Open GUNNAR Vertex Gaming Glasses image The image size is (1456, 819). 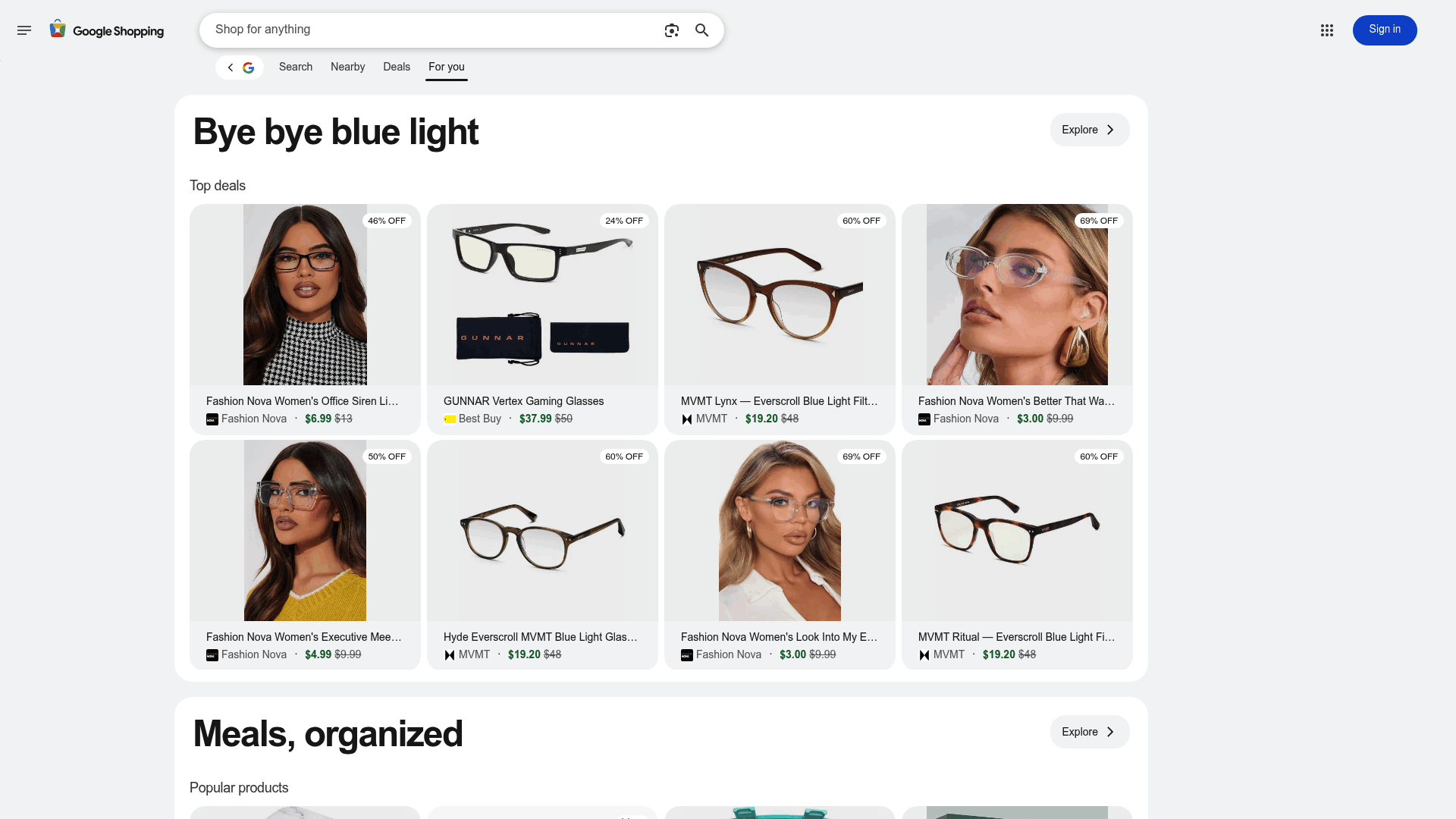pyautogui.click(x=542, y=294)
